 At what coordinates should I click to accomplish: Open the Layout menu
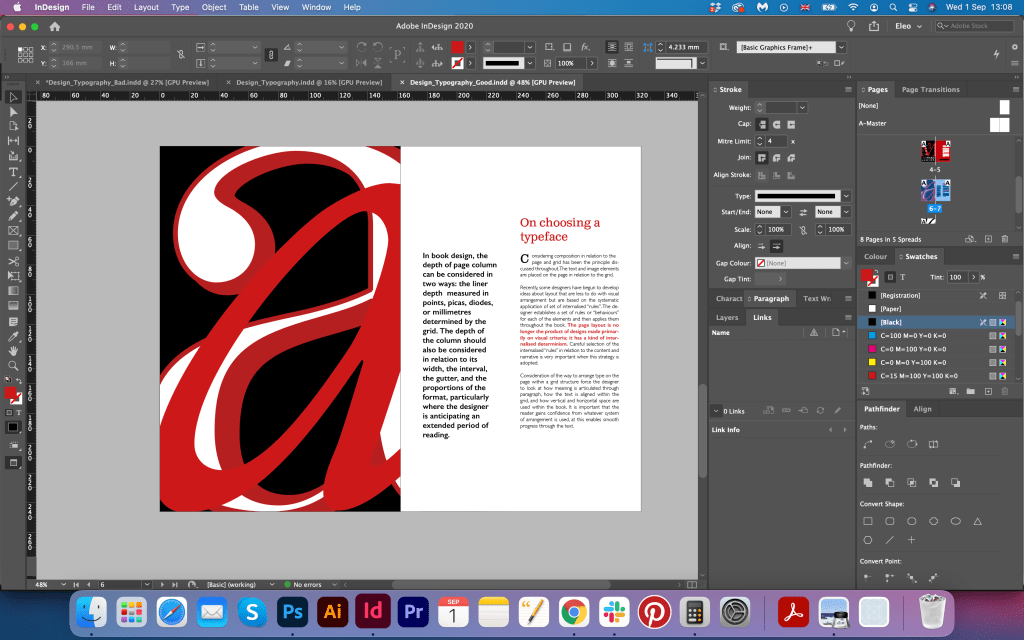pyautogui.click(x=146, y=7)
